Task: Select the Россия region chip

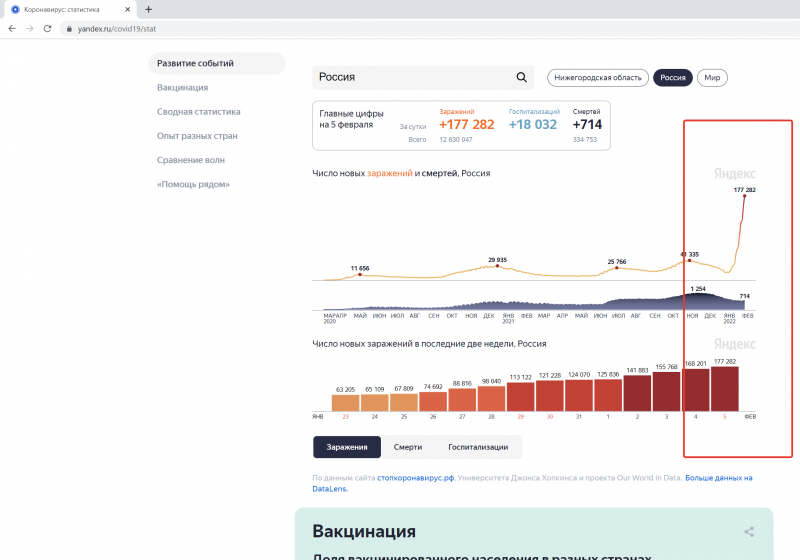Action: tap(672, 78)
